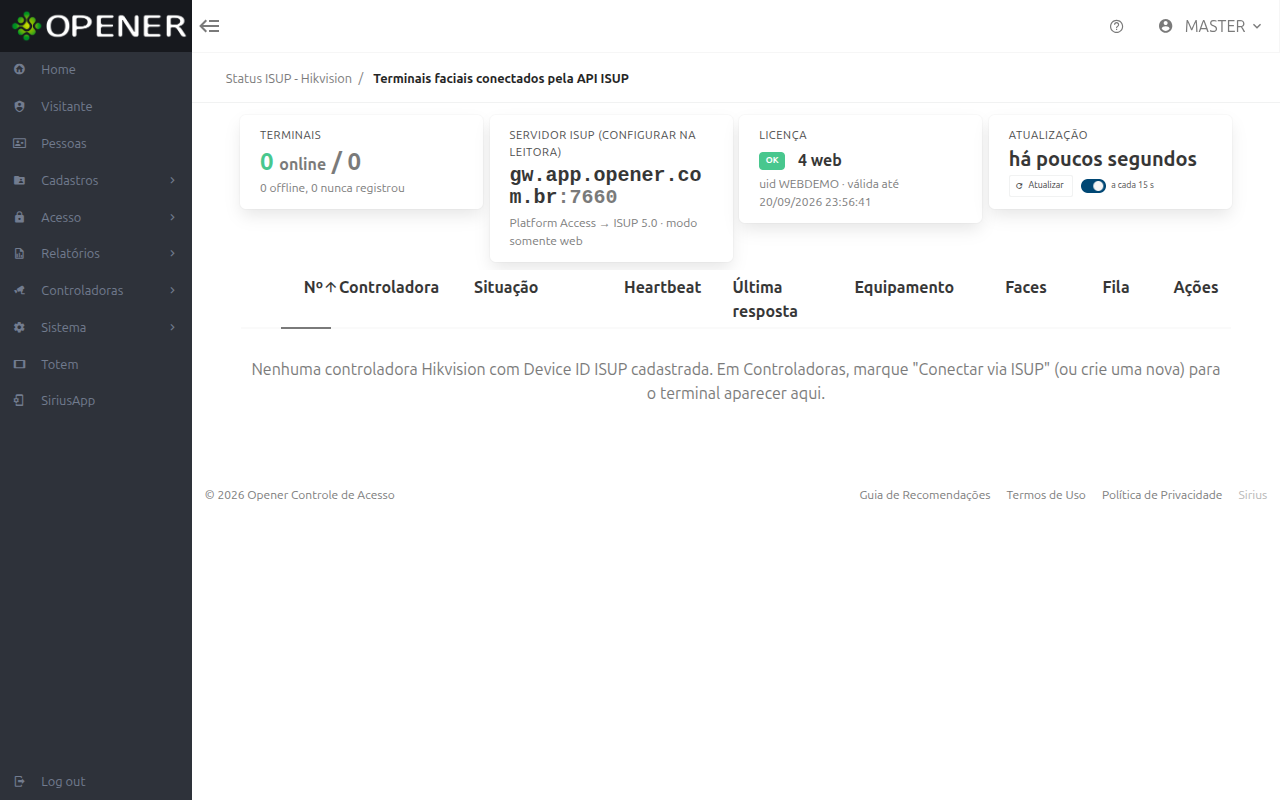
Task: Click the Relatórios document icon
Action: [20, 254]
